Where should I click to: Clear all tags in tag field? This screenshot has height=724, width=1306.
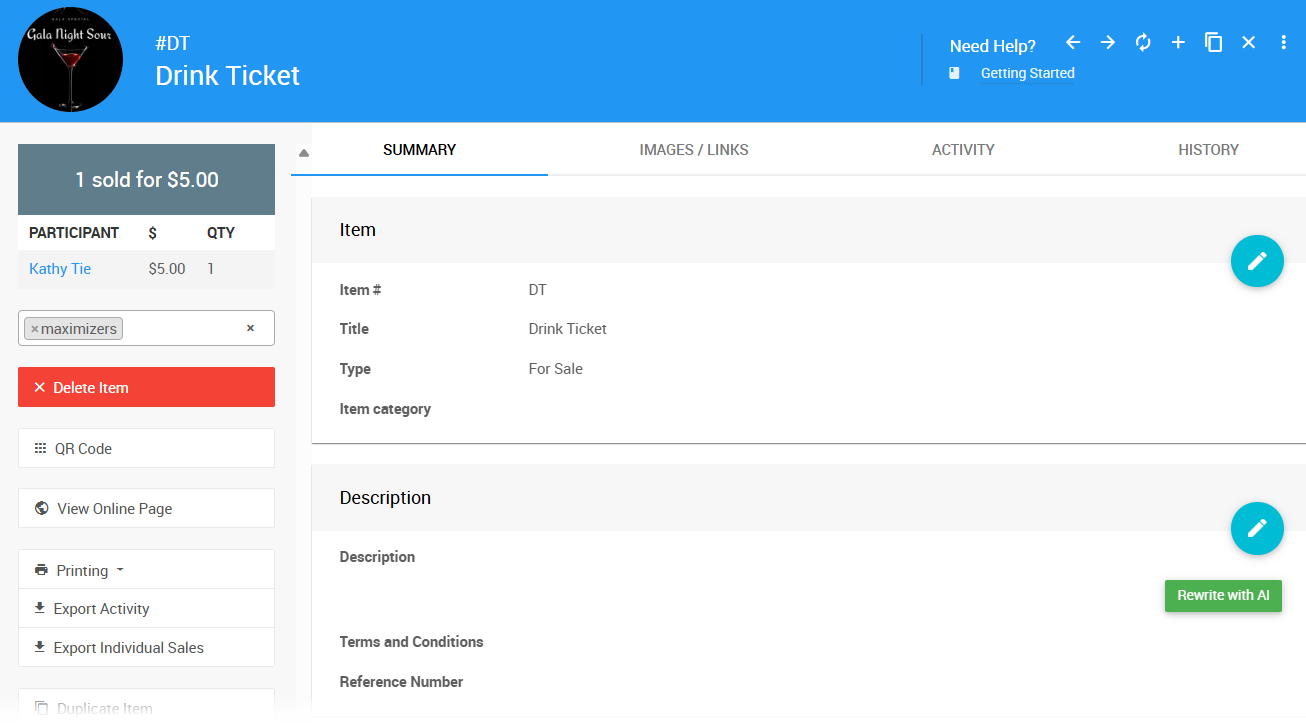(250, 328)
